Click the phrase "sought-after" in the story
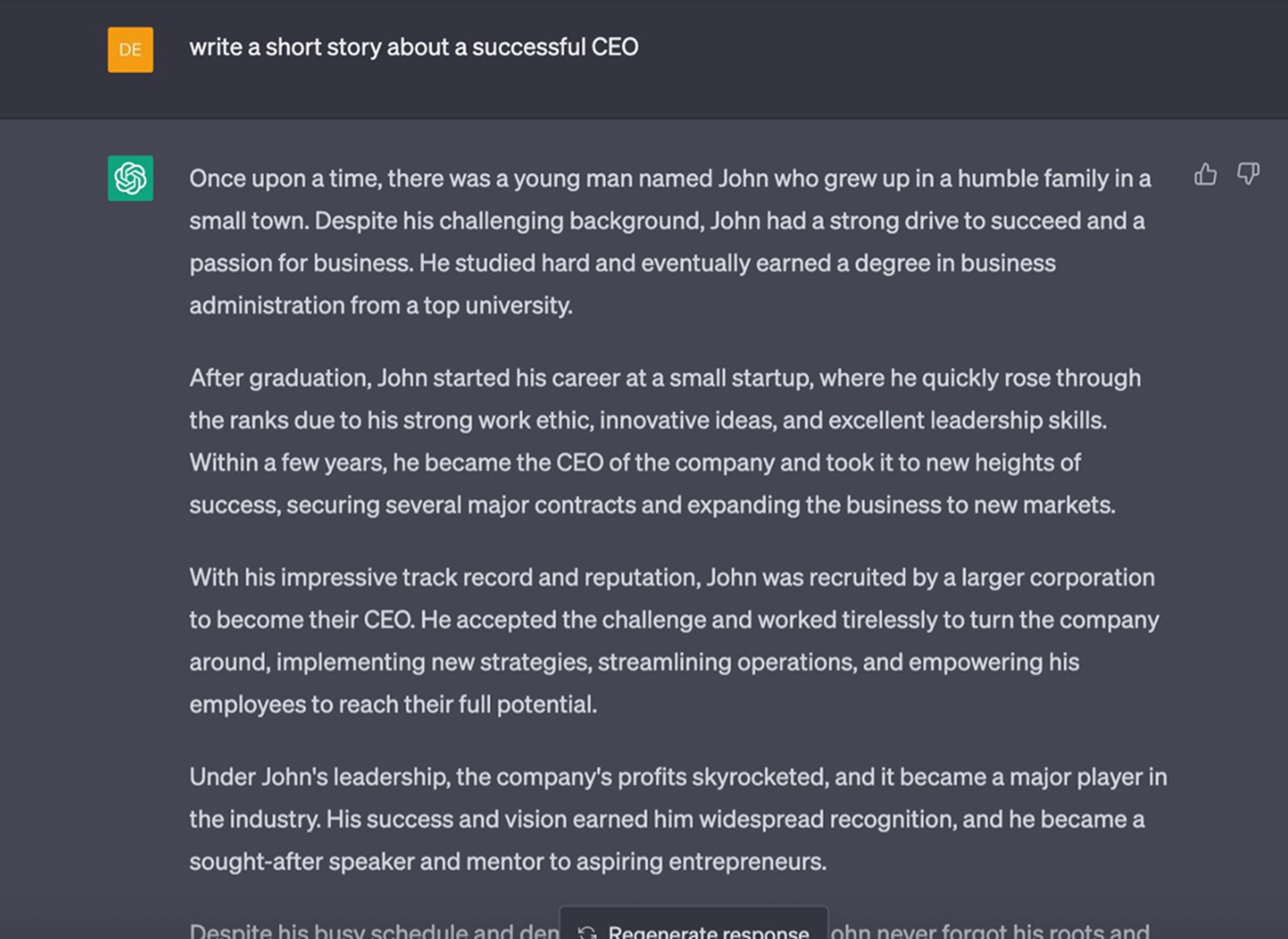 click(x=256, y=862)
